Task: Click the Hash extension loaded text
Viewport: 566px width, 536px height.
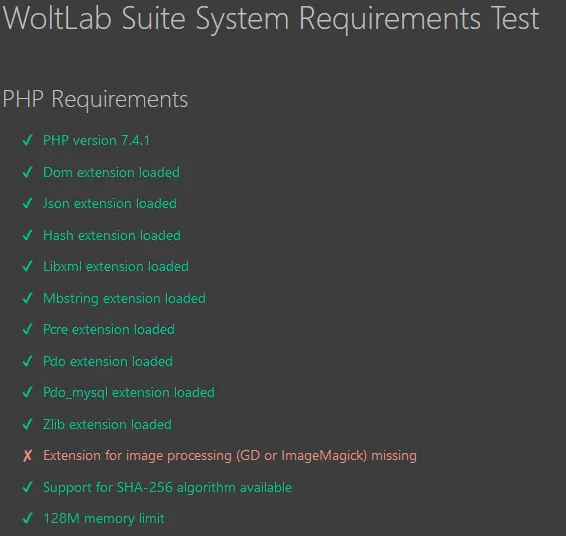Action: click(x=112, y=236)
